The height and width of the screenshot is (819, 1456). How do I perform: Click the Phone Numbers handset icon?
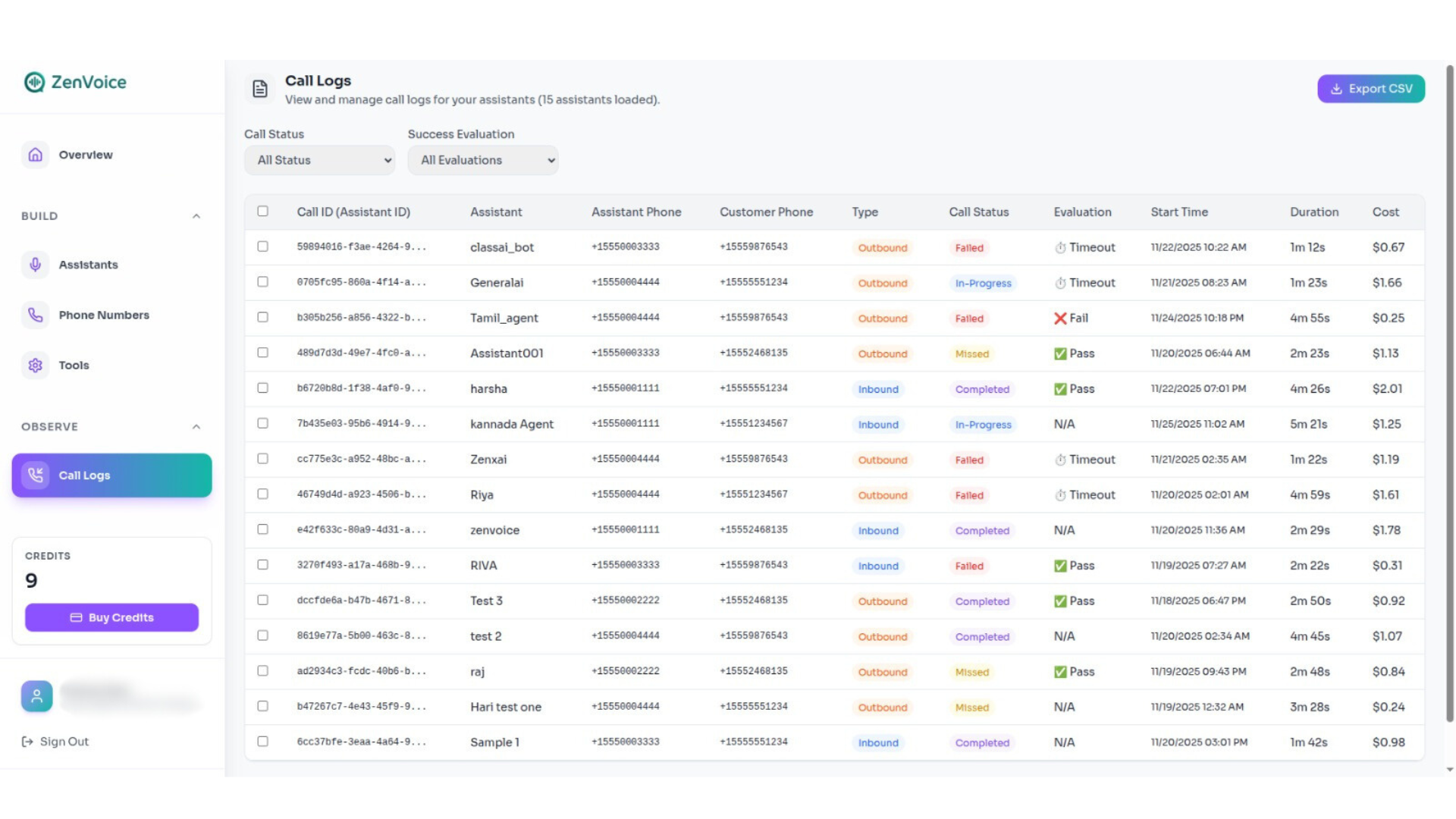point(36,315)
